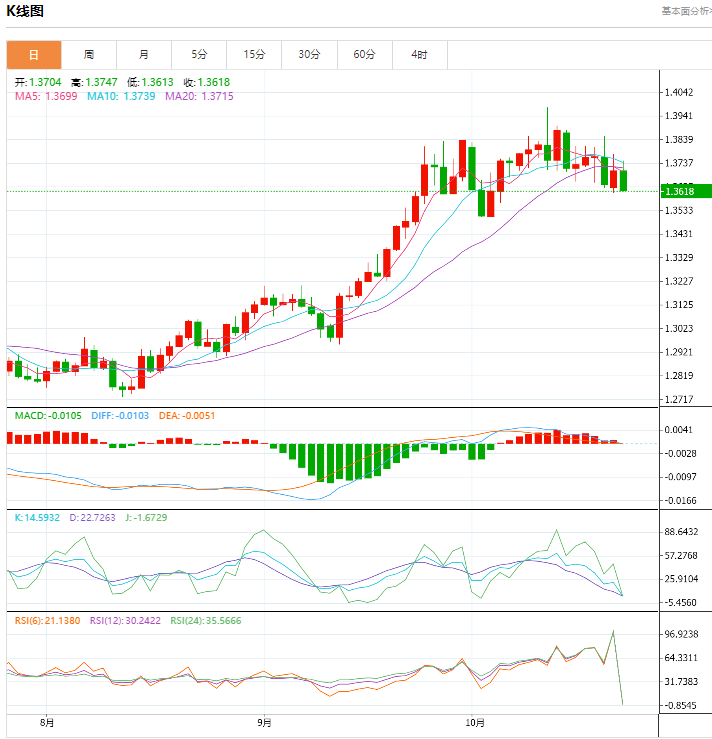The image size is (712, 739).
Task: Click the 收:1.3618 close value
Action: point(207,82)
